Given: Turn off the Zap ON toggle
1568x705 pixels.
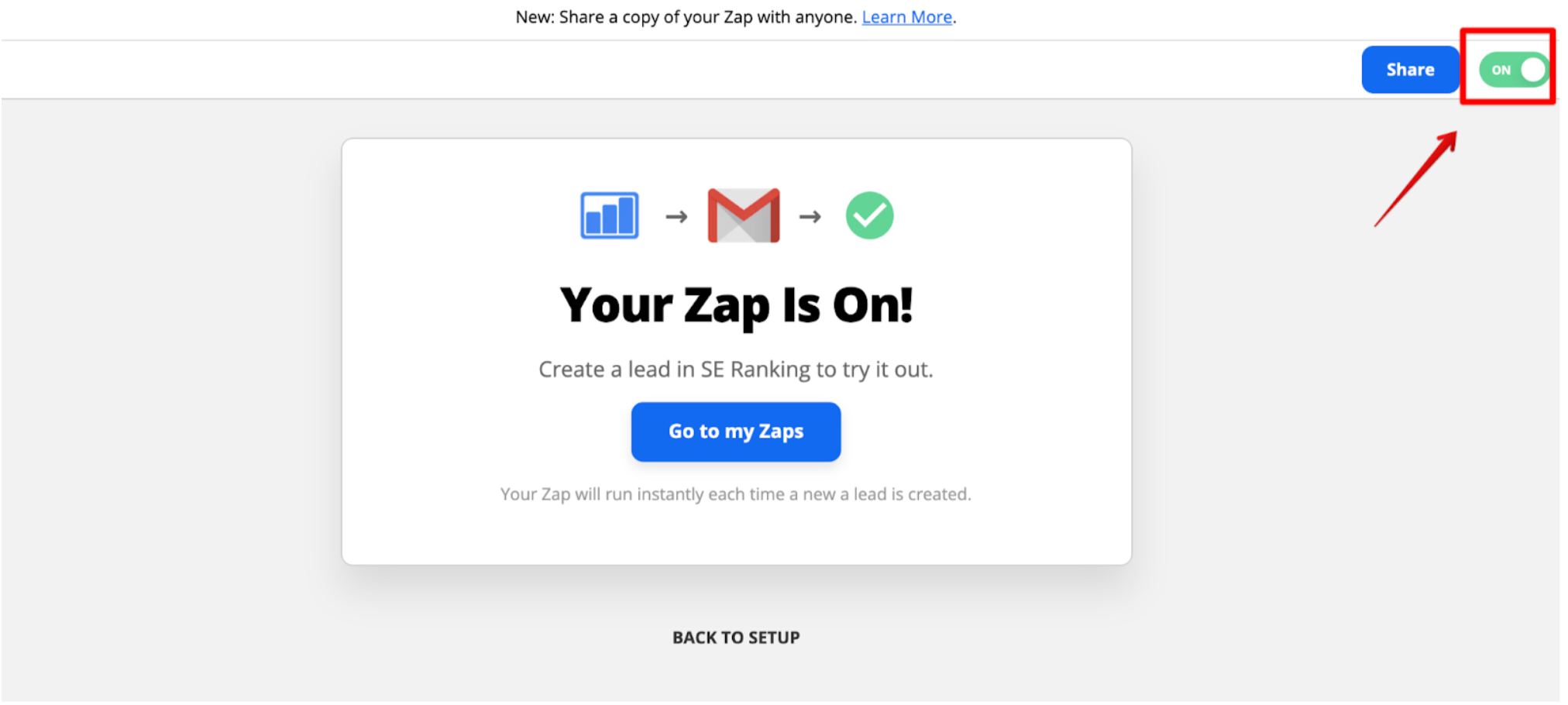Looking at the screenshot, I should 1515,70.
